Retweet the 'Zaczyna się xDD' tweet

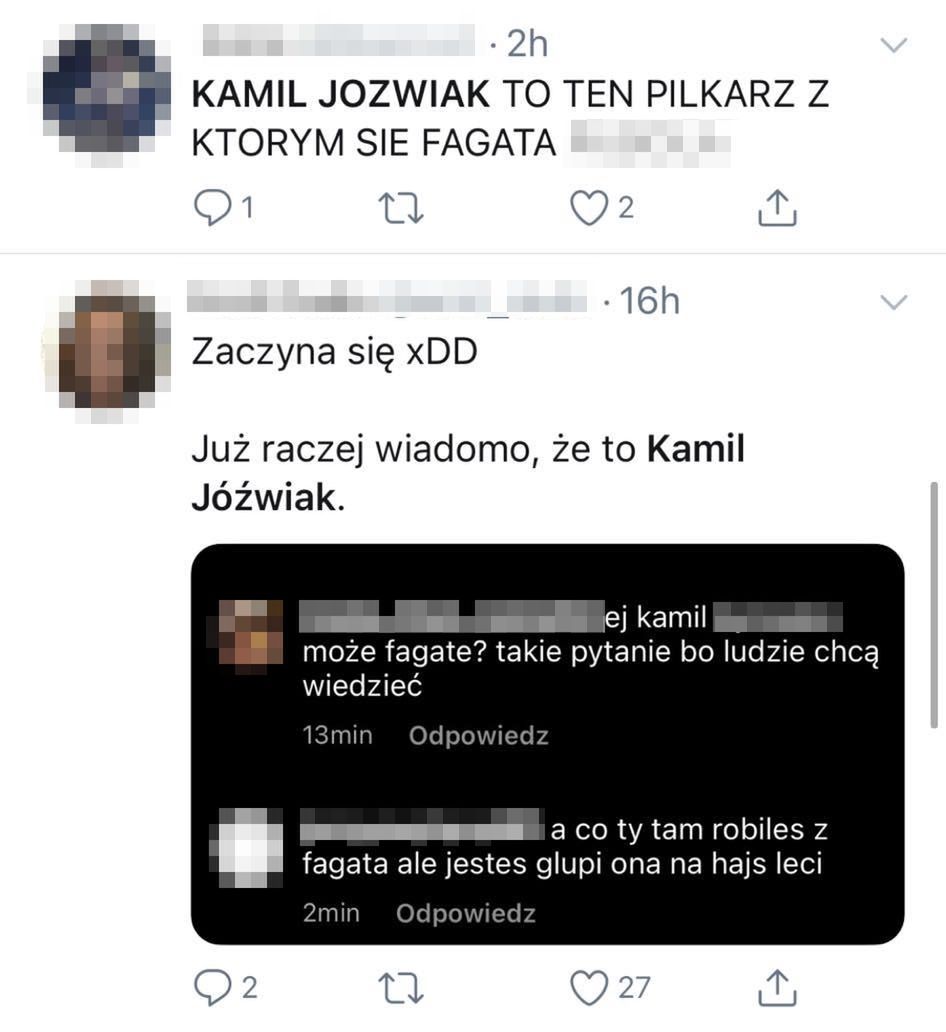pyautogui.click(x=401, y=988)
